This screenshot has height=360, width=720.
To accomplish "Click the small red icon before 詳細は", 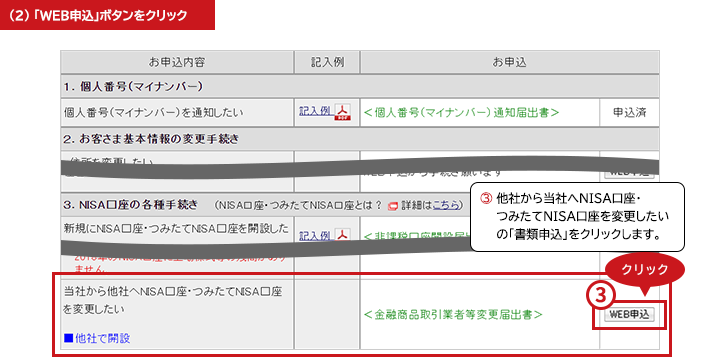I will (393, 206).
